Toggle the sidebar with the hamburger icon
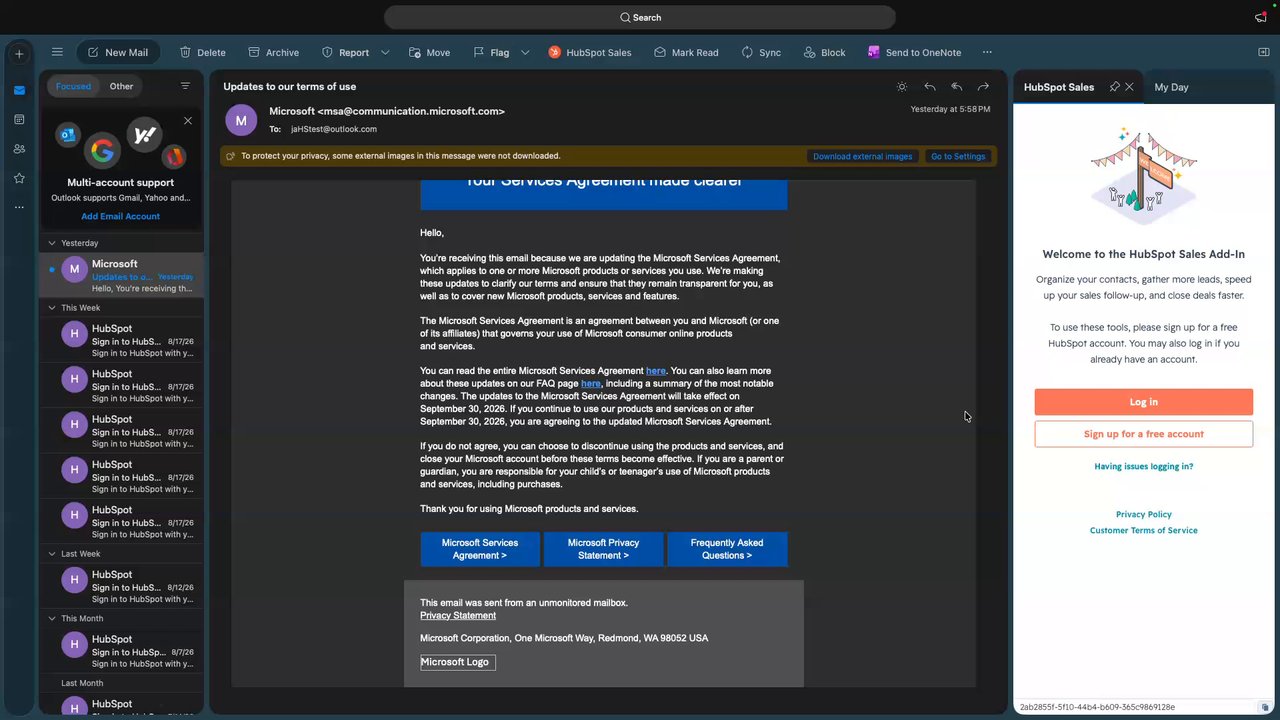This screenshot has height=720, width=1280. click(x=57, y=52)
